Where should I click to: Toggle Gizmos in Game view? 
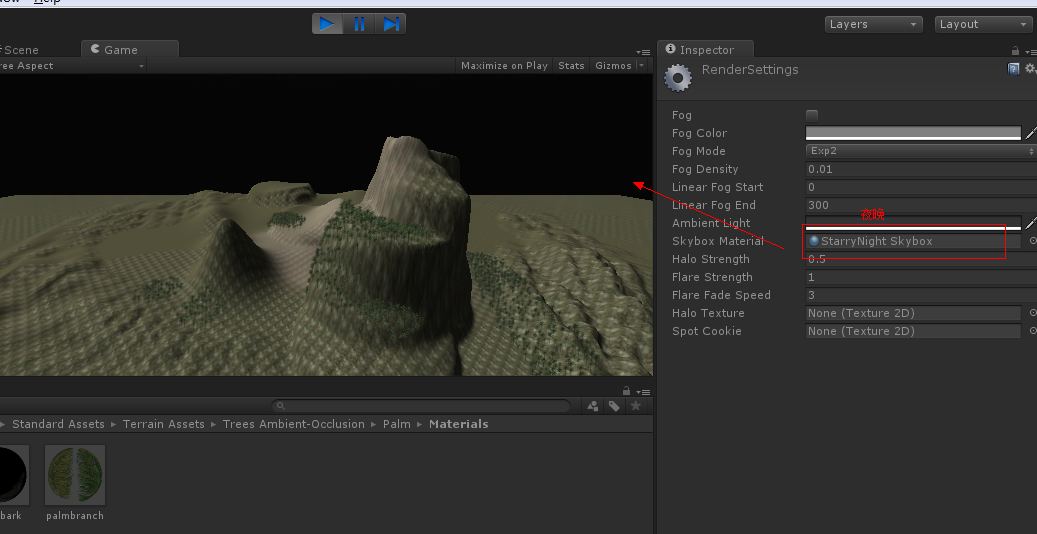(x=613, y=66)
